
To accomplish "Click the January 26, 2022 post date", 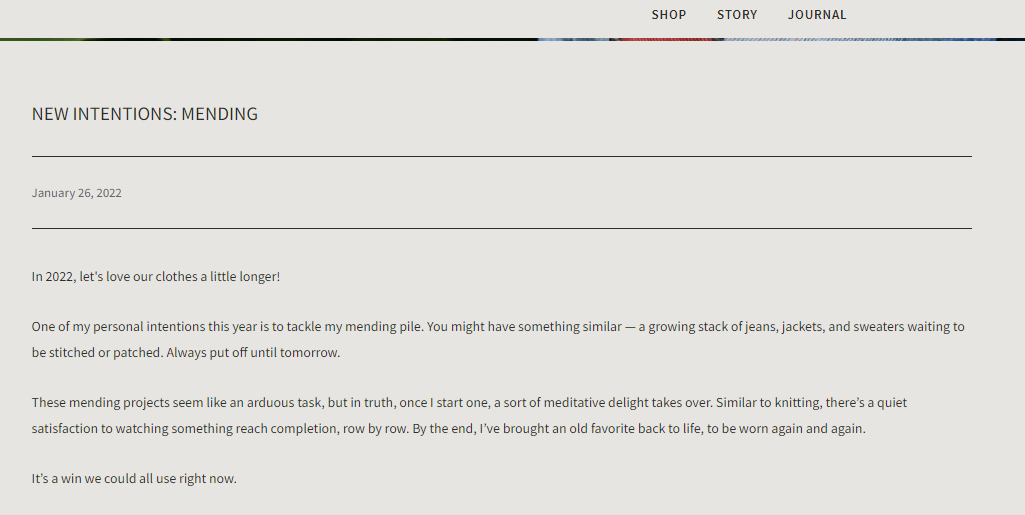I will (x=77, y=193).
